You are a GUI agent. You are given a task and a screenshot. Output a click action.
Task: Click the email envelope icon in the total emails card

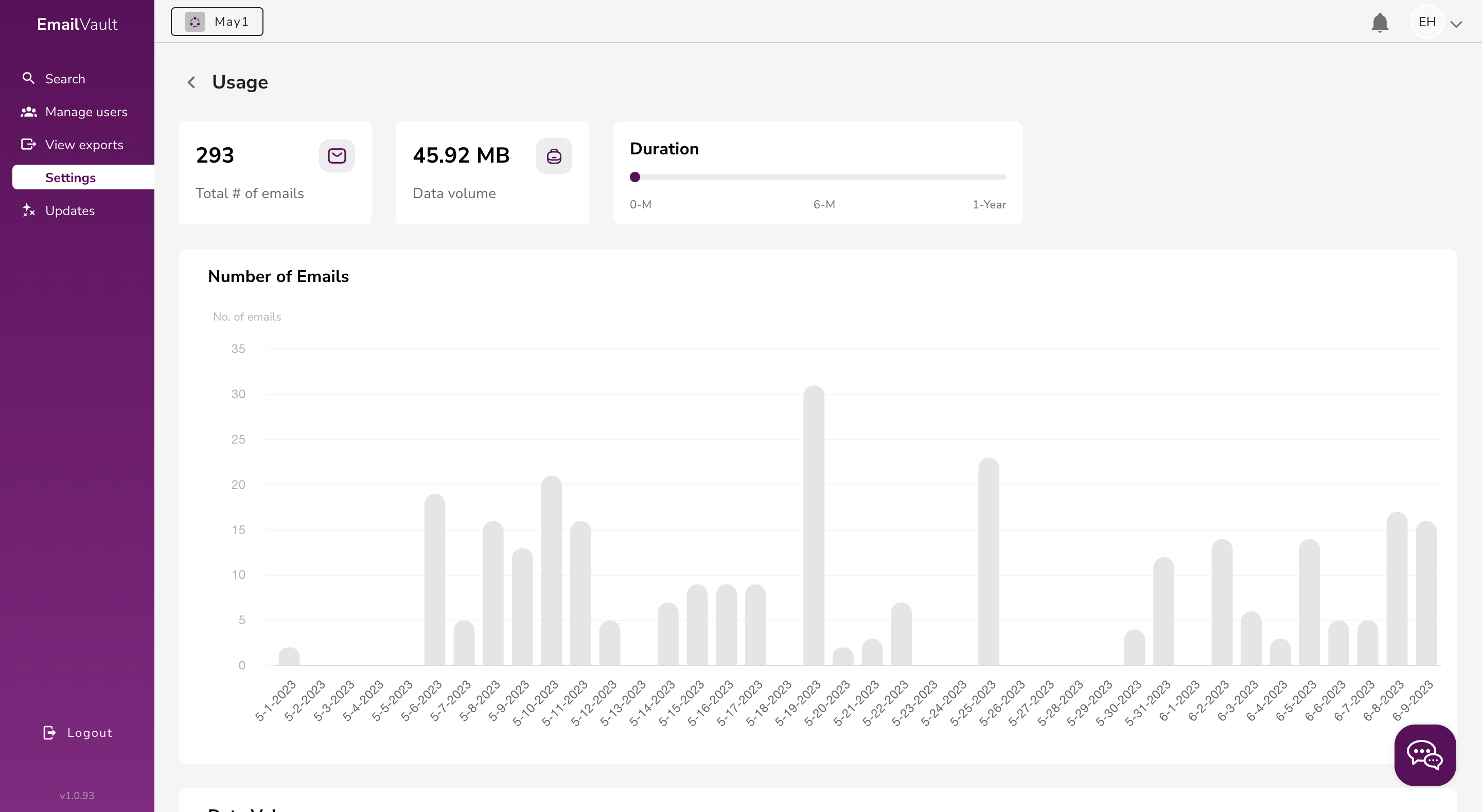coord(337,155)
